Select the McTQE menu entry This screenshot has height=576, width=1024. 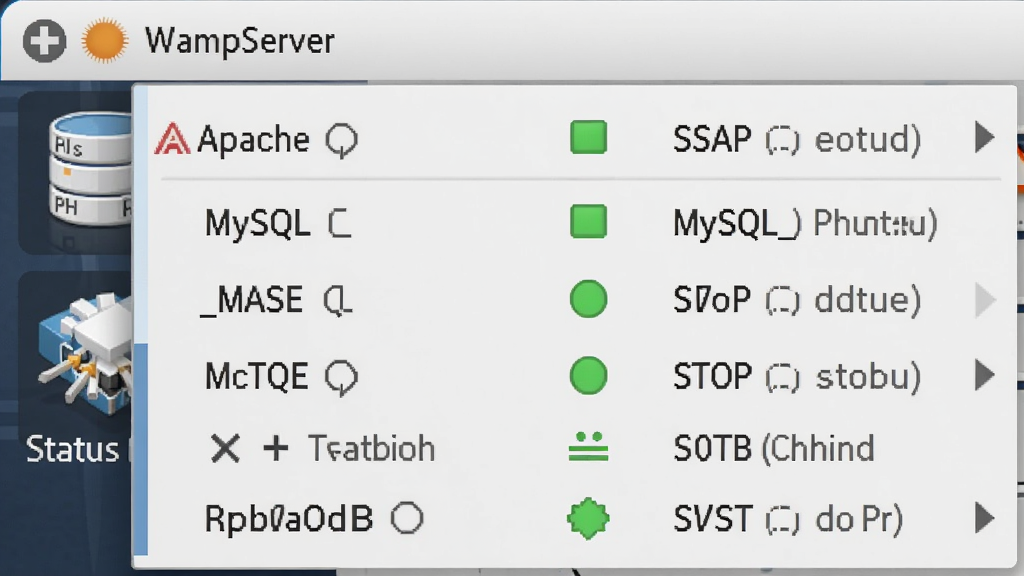coord(256,377)
